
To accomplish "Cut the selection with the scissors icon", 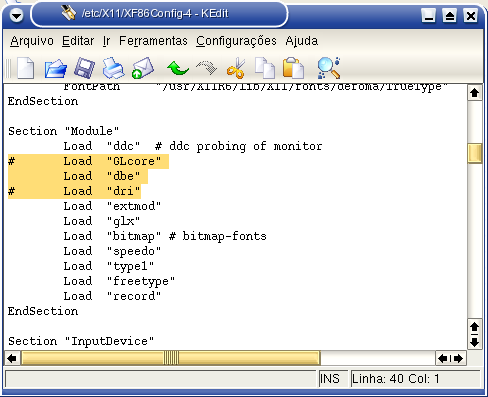I will [236, 68].
